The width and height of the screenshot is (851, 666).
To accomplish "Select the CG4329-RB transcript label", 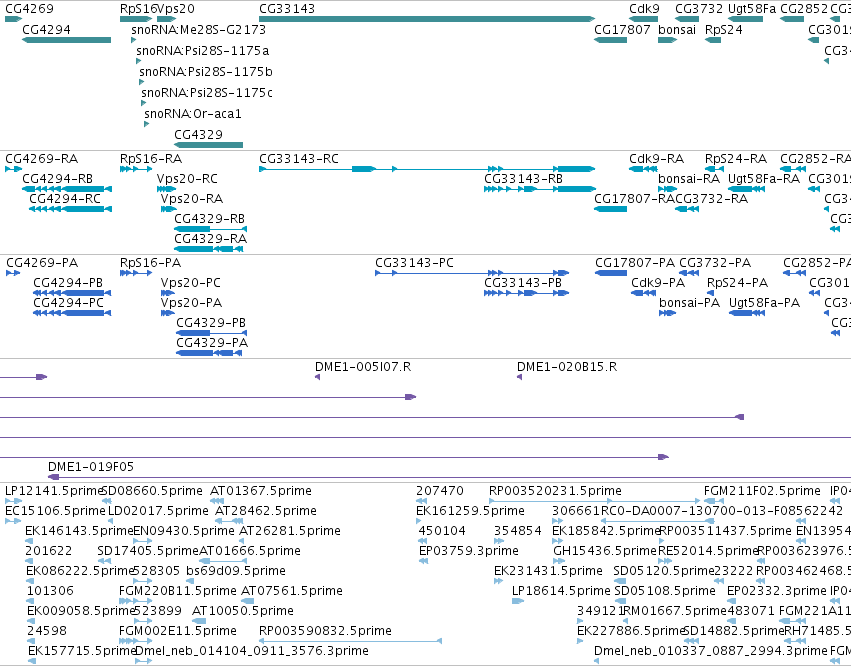I will (209, 219).
